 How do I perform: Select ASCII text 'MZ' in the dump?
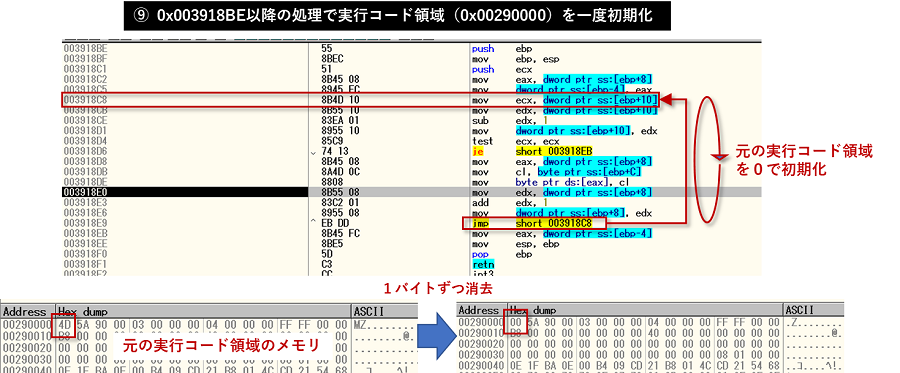[360, 325]
